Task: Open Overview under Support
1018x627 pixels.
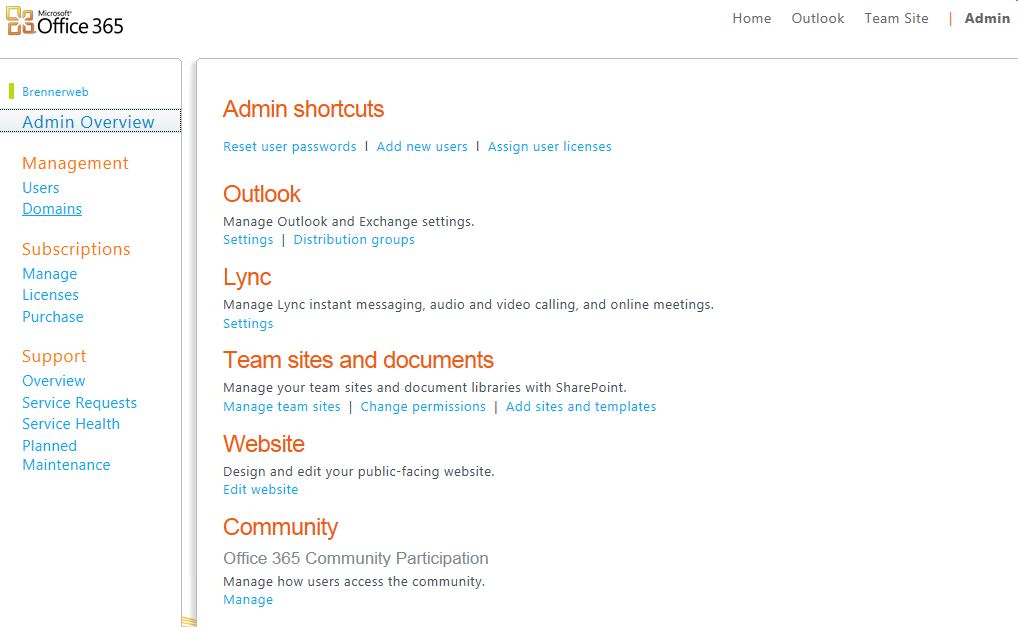Action: 53,381
